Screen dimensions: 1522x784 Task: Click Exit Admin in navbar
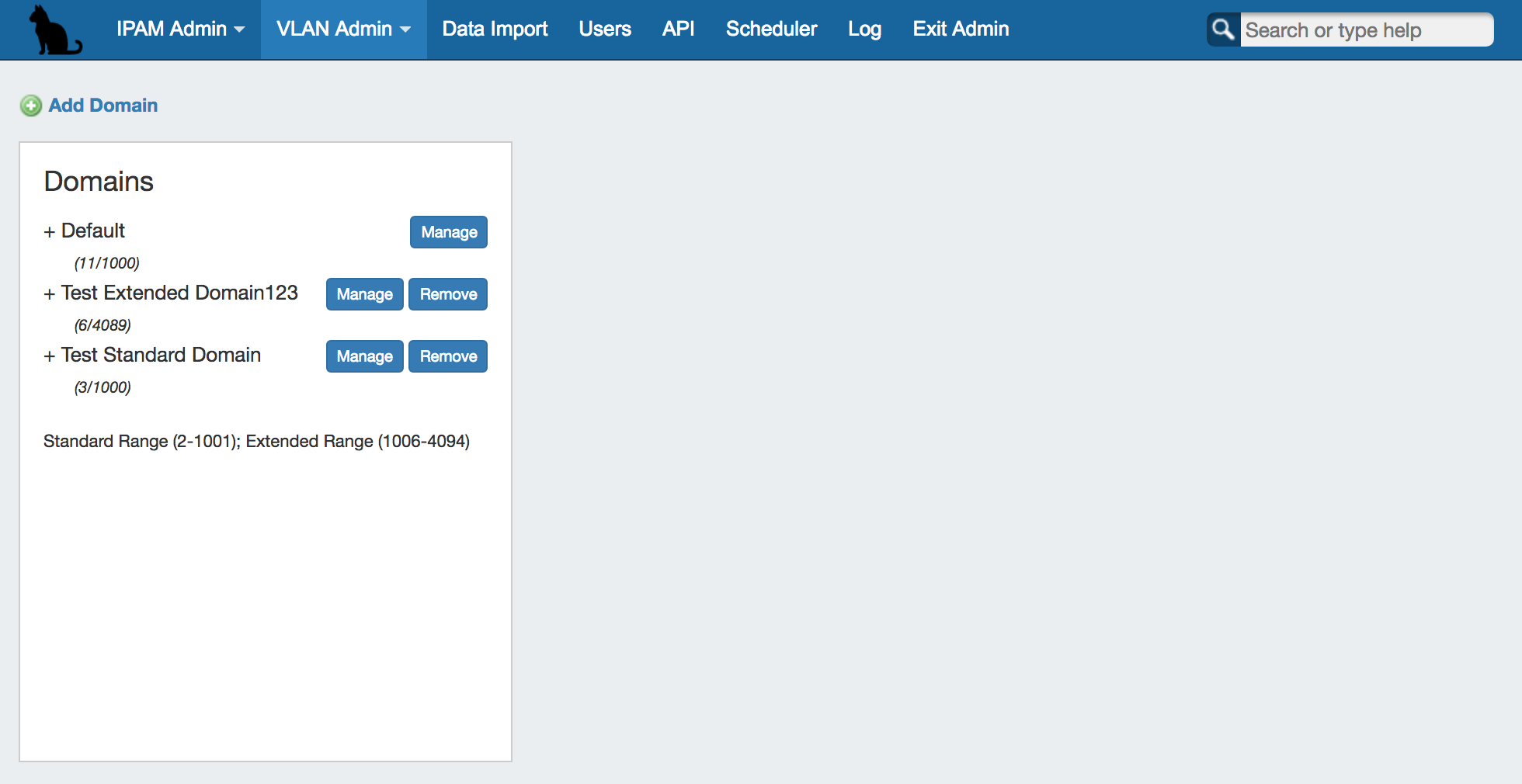click(x=961, y=29)
